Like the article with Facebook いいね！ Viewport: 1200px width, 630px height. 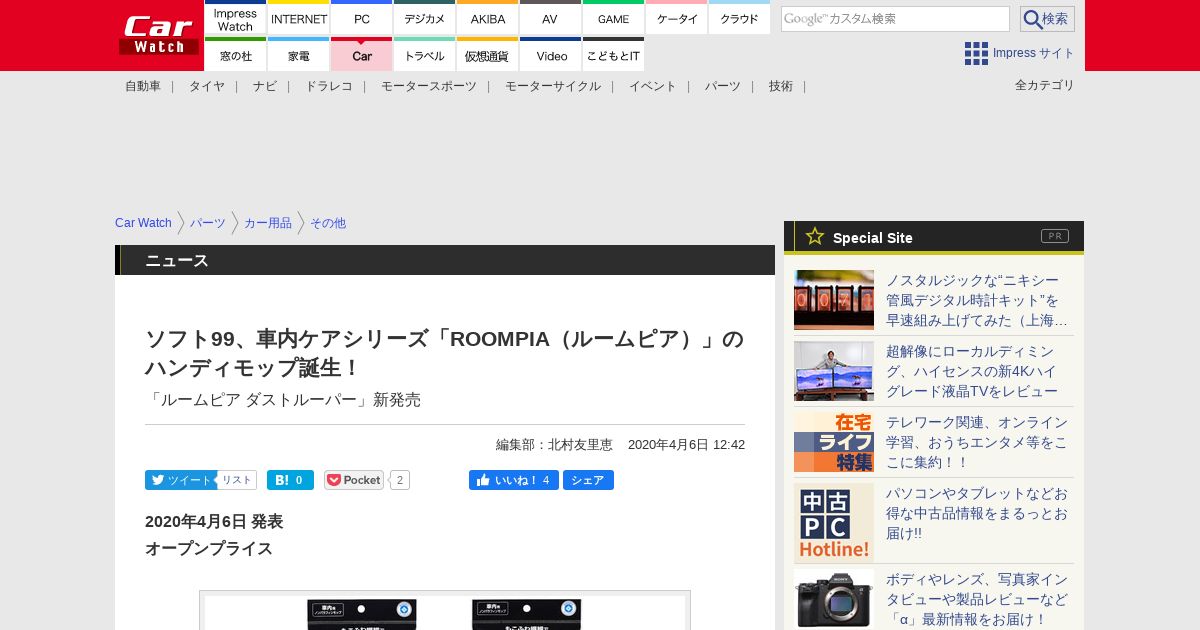click(x=514, y=480)
